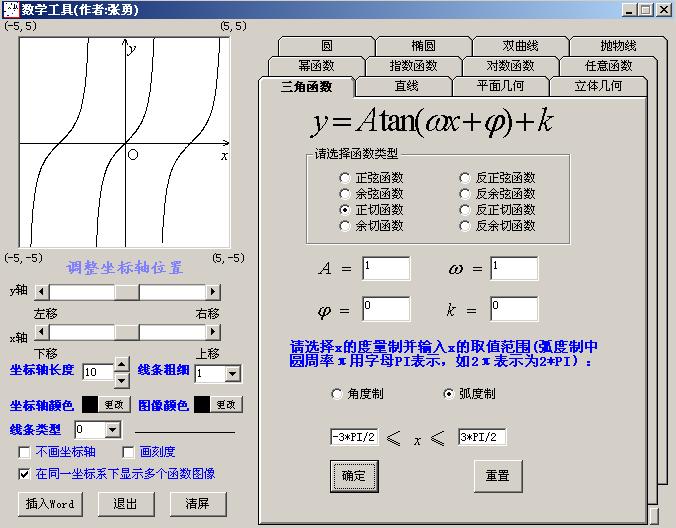Click 更改 button for 图像颜色
Screen dimensions: 676x528
tap(226, 404)
